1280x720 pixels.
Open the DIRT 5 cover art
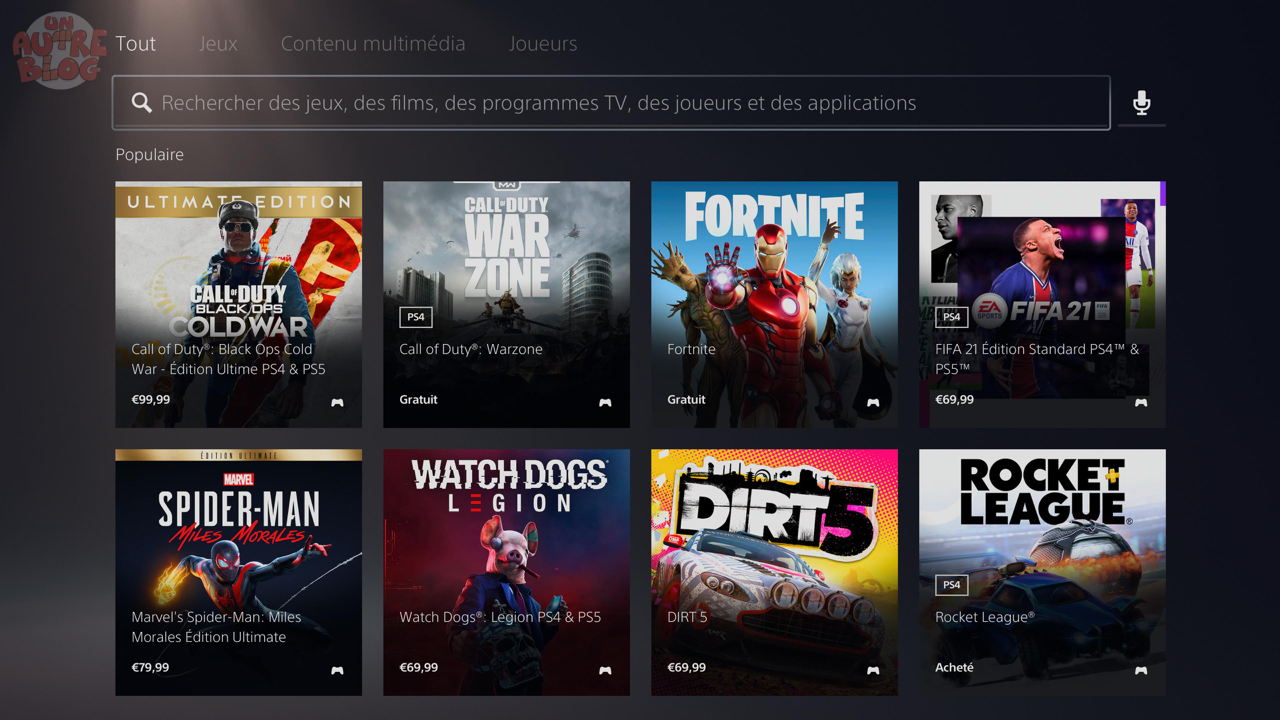[775, 573]
